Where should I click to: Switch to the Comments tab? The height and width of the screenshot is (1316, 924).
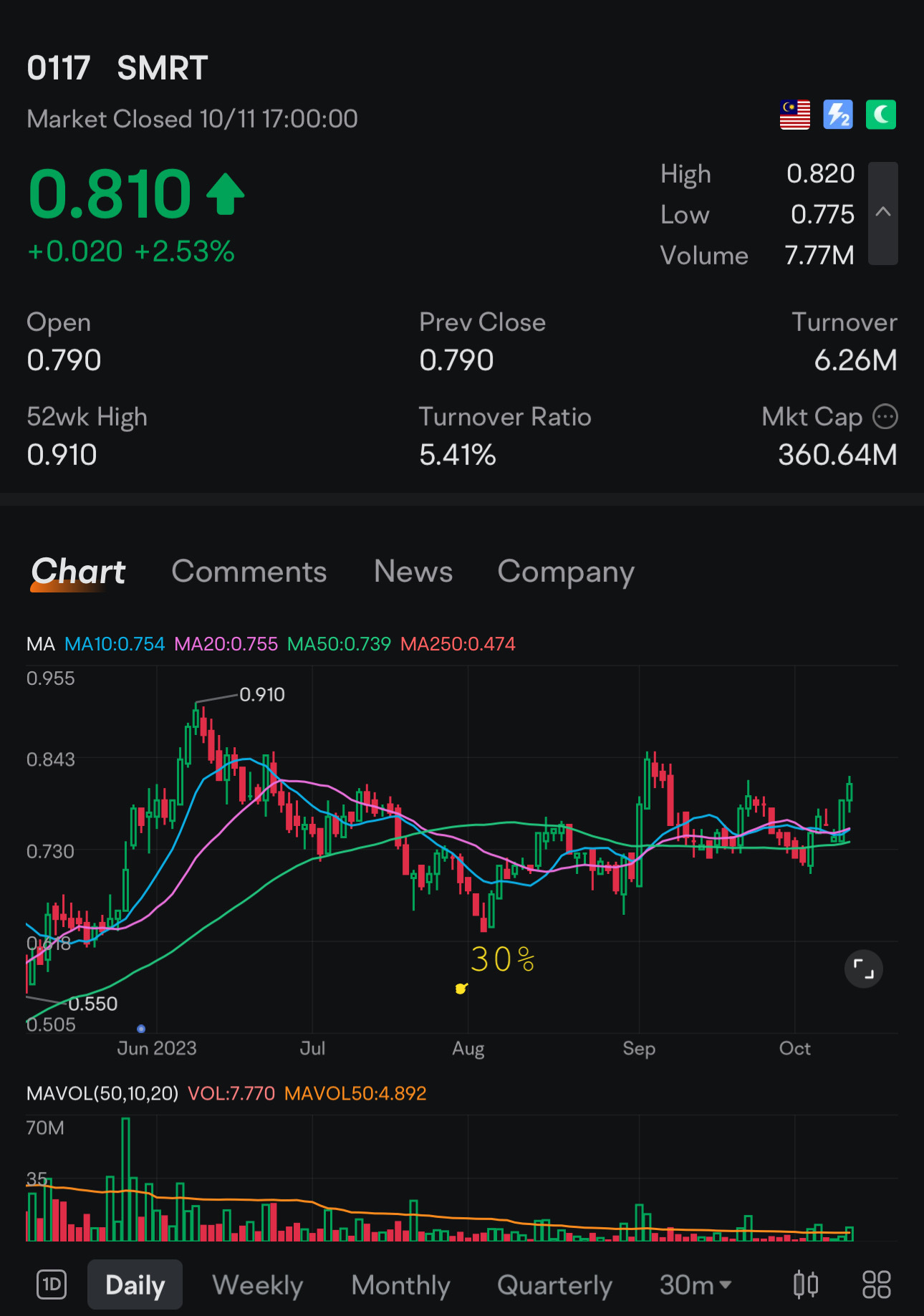[249, 572]
